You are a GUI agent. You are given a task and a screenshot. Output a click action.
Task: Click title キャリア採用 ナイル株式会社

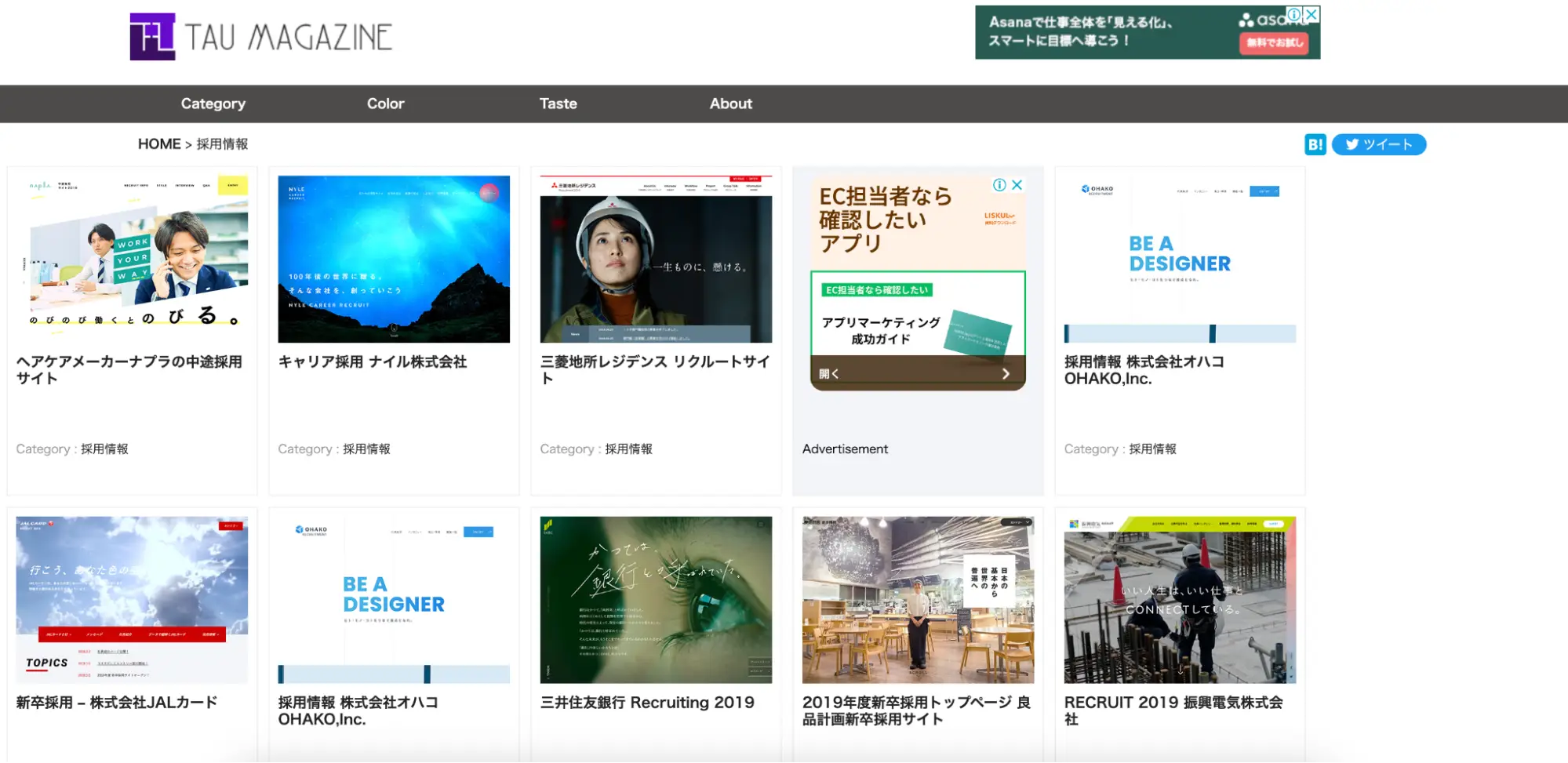coord(373,362)
